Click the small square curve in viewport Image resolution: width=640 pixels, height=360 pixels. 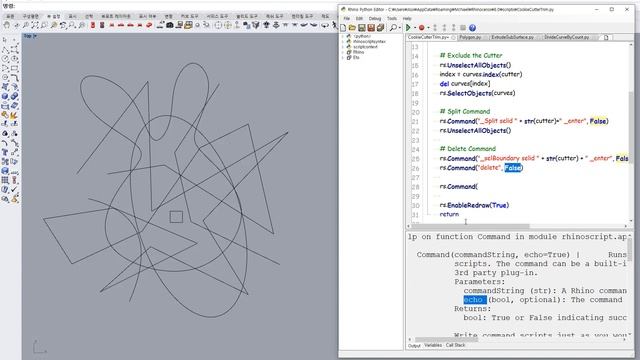(176, 217)
